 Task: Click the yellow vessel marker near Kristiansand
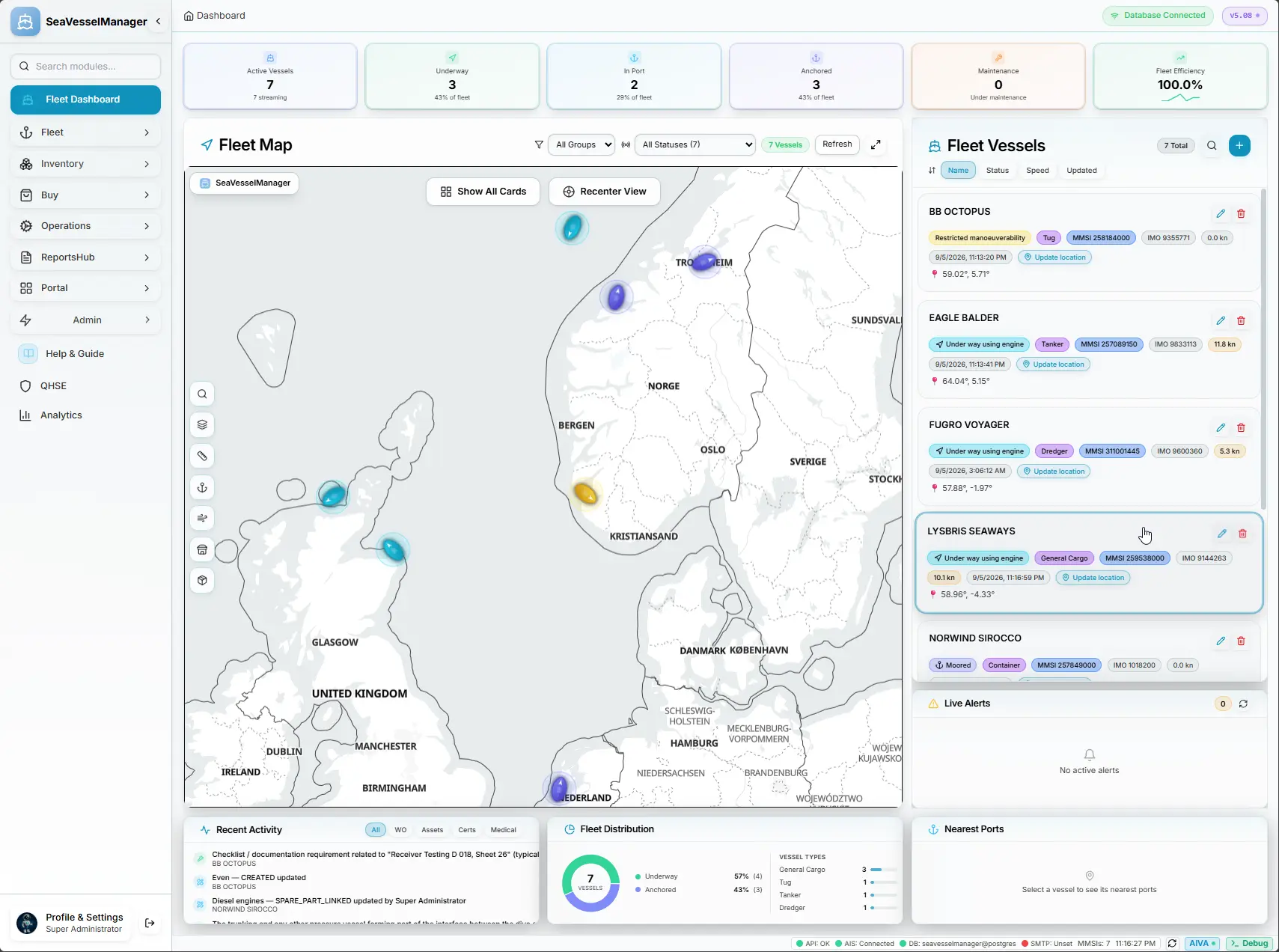click(x=584, y=493)
